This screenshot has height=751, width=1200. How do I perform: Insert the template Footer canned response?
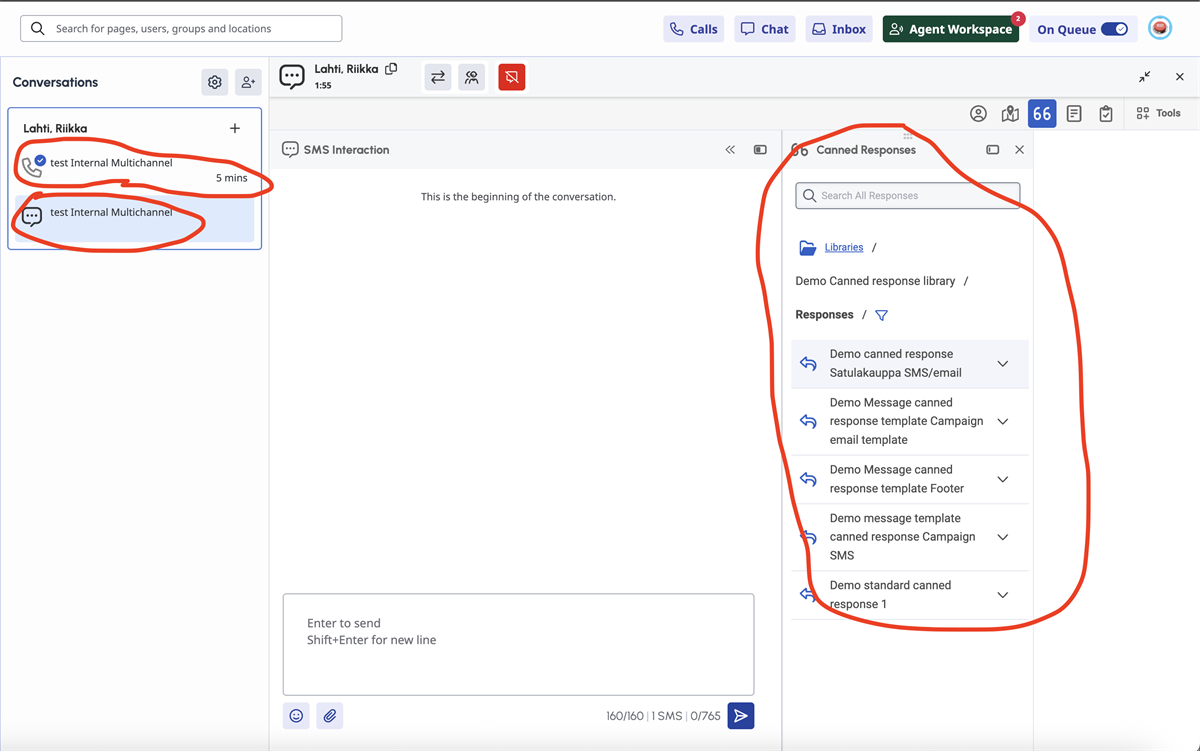[x=809, y=480]
